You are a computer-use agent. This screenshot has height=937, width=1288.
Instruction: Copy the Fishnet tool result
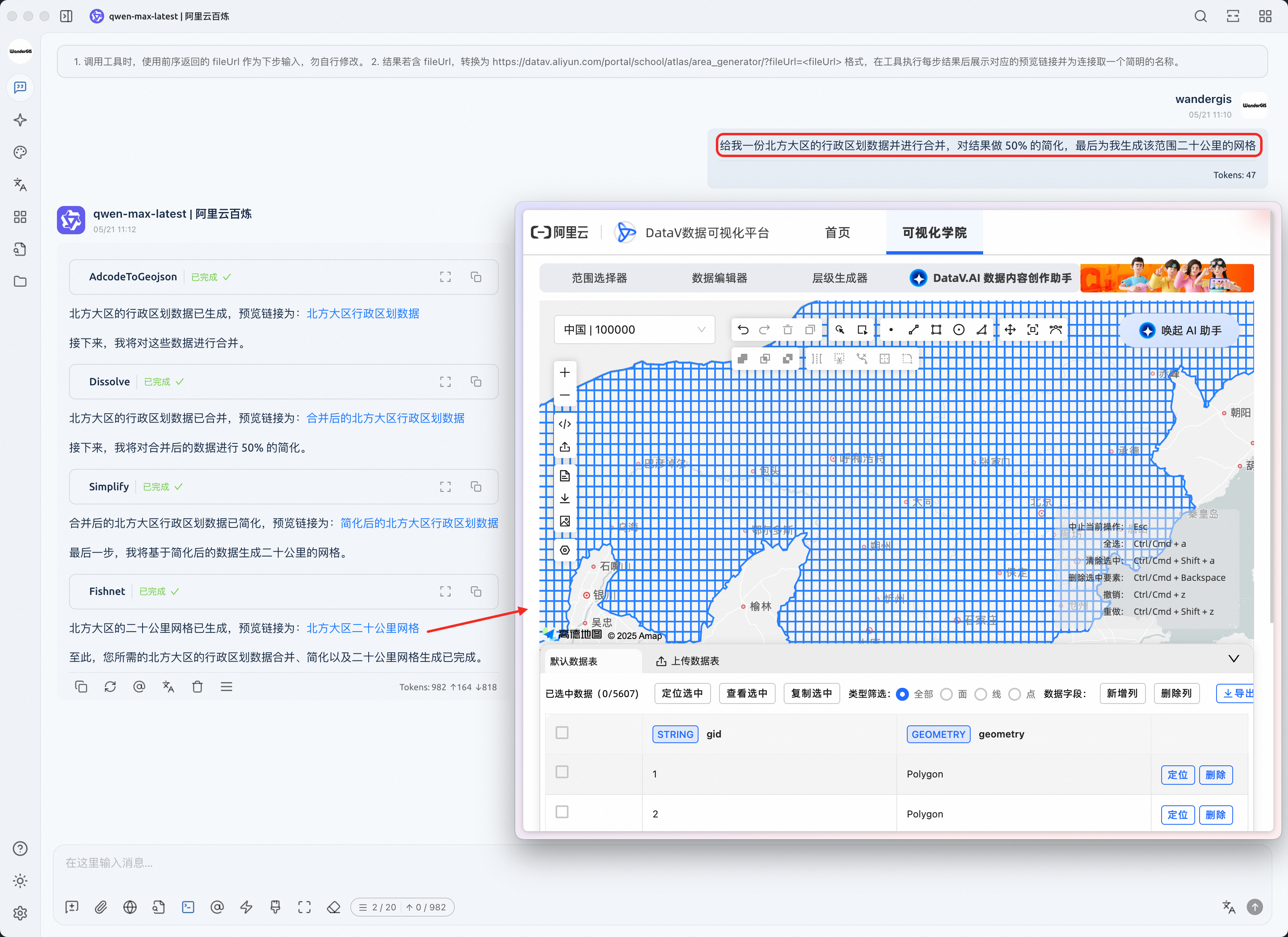click(476, 592)
